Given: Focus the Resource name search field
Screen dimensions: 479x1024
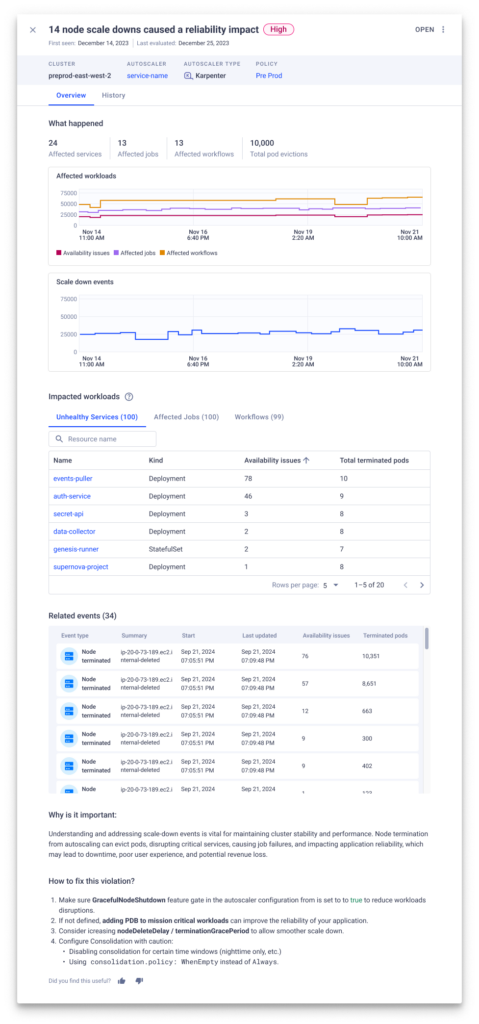Looking at the screenshot, I should click(103, 439).
